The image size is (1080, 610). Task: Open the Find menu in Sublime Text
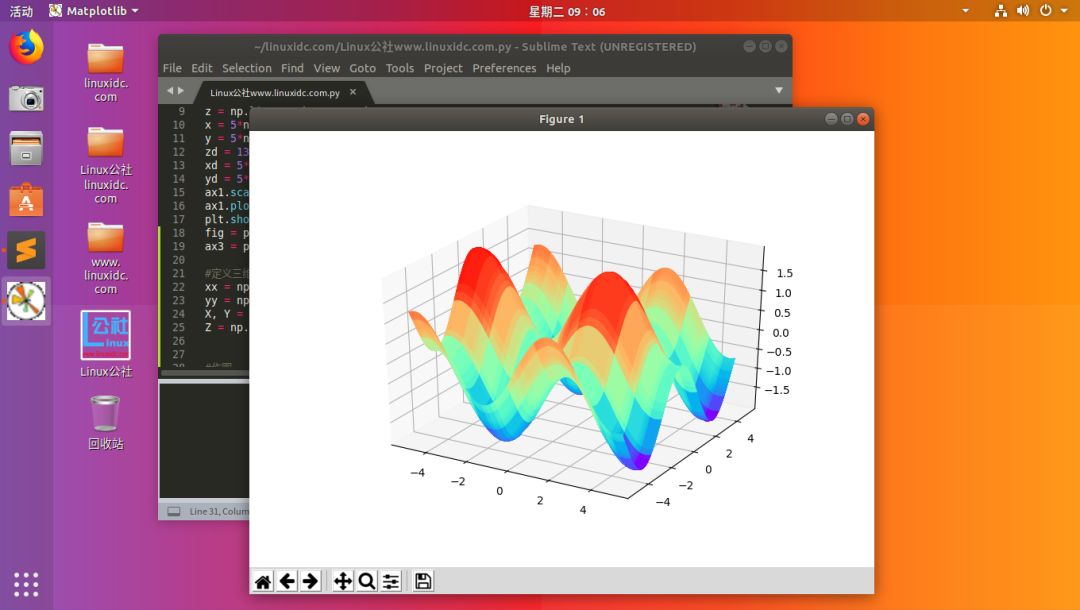pos(292,68)
